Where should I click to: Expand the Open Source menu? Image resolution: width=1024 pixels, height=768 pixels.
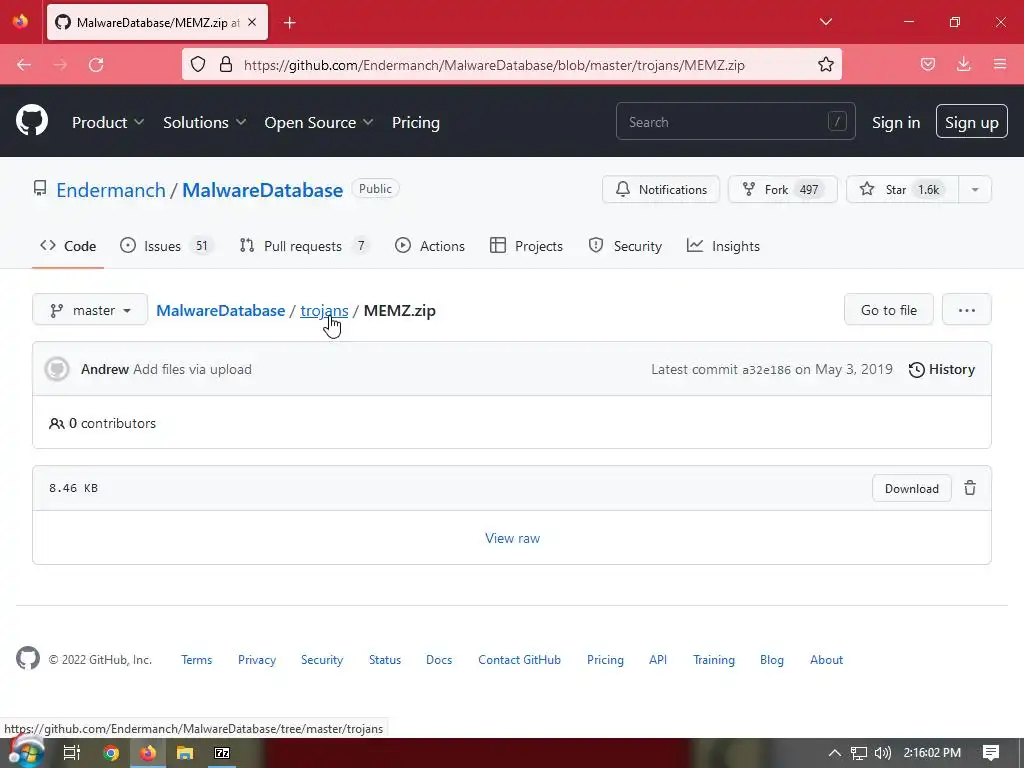tap(319, 122)
